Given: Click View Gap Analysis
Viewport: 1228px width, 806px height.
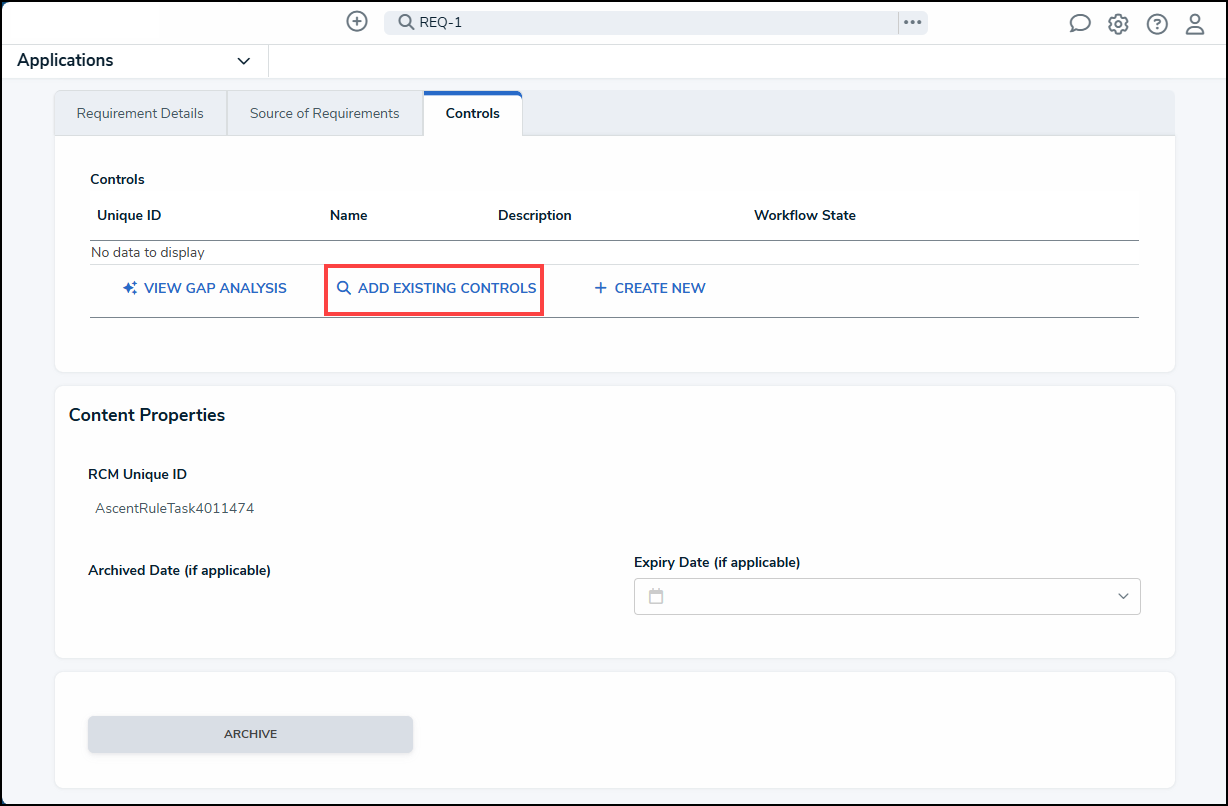Looking at the screenshot, I should pyautogui.click(x=204, y=288).
